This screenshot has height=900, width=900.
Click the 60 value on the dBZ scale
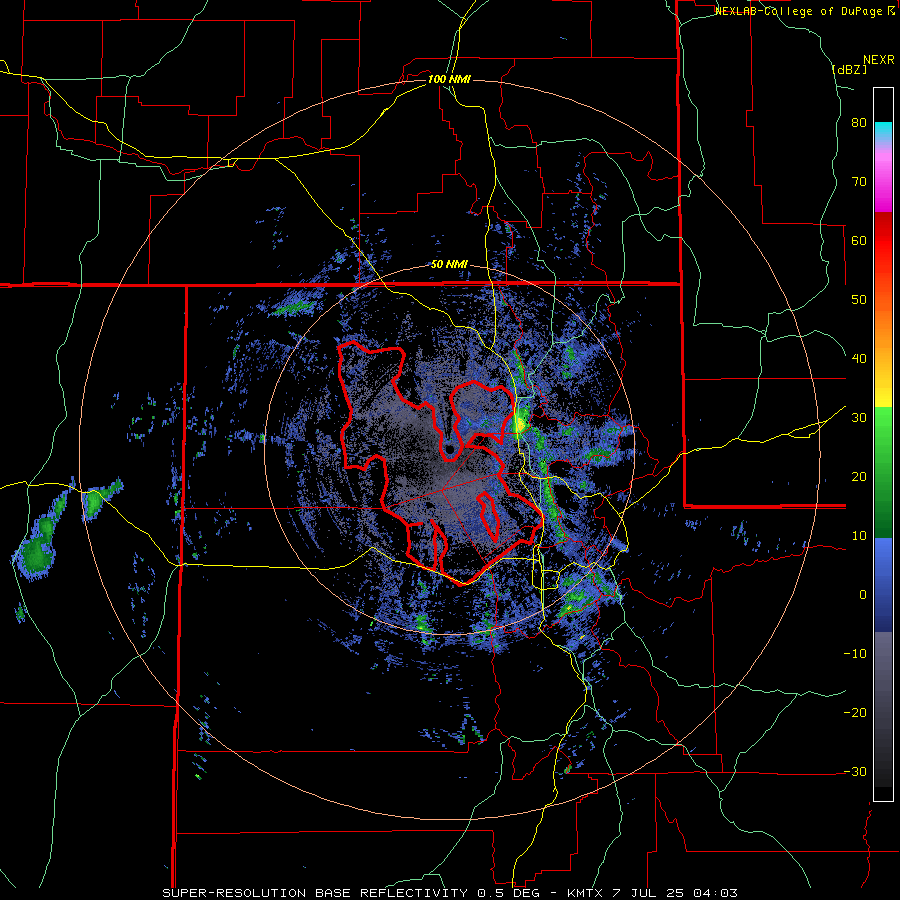pyautogui.click(x=859, y=240)
